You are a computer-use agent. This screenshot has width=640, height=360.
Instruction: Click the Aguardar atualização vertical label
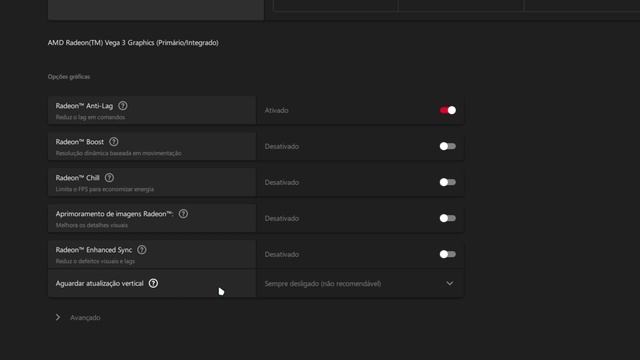[x=100, y=283]
